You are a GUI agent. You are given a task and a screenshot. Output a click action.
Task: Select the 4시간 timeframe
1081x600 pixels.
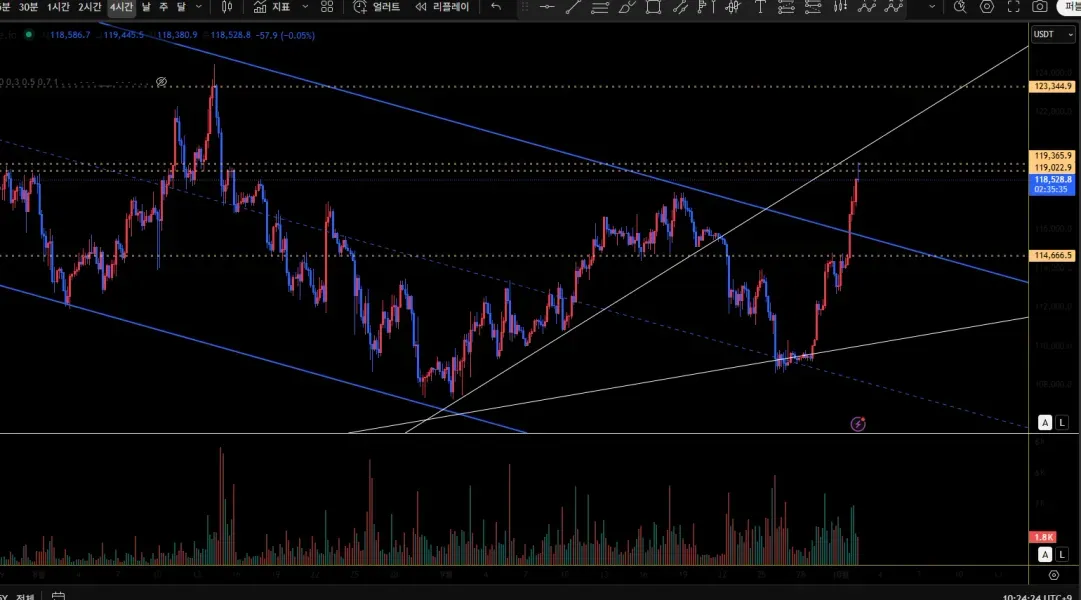(x=121, y=7)
